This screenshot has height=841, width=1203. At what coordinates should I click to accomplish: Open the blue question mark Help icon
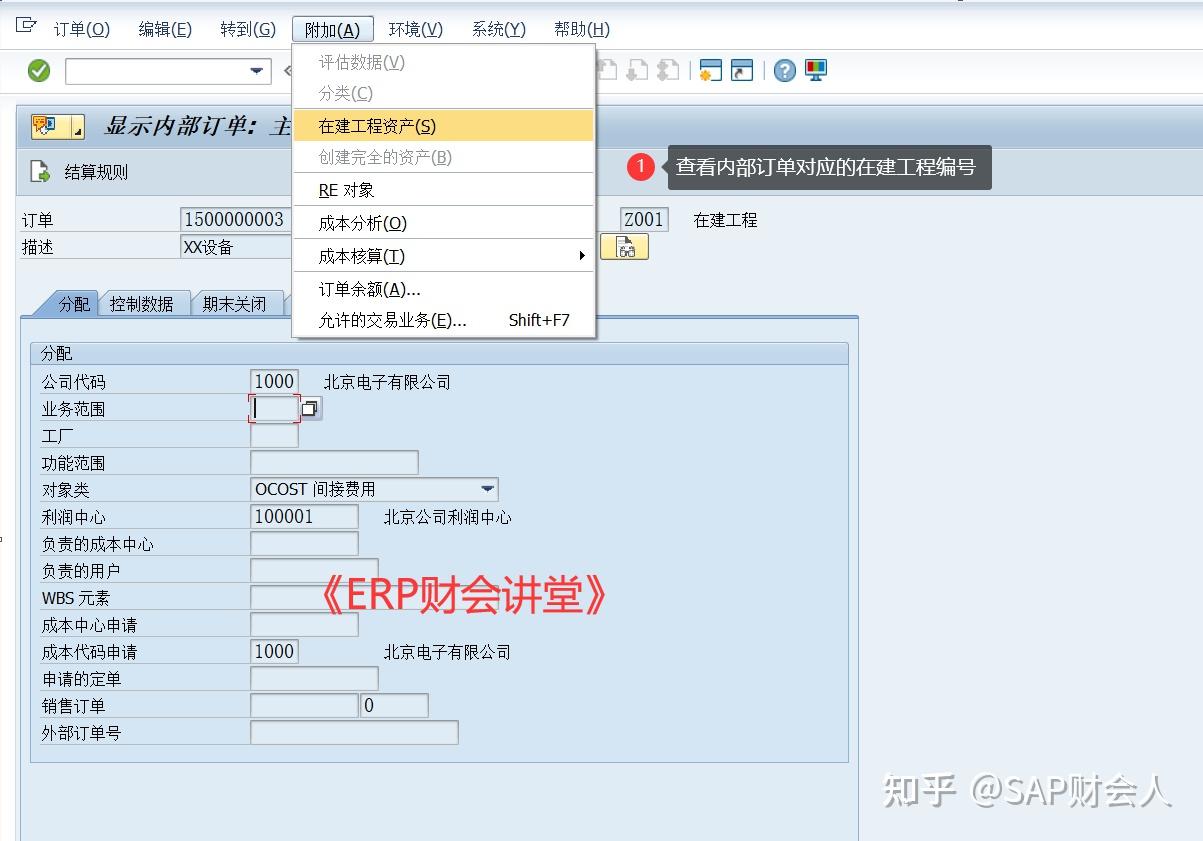tap(784, 70)
